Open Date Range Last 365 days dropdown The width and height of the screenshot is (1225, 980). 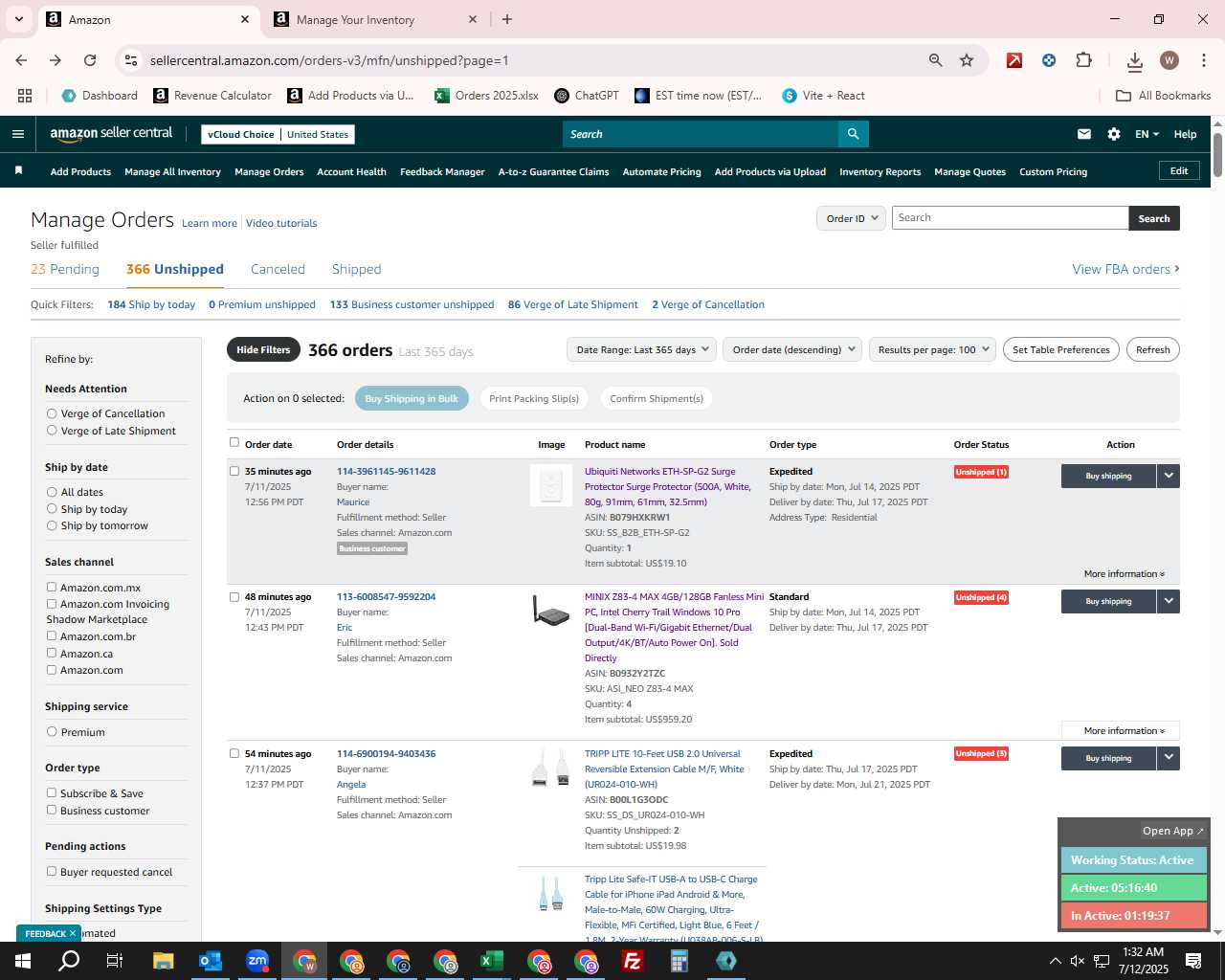pyautogui.click(x=641, y=349)
